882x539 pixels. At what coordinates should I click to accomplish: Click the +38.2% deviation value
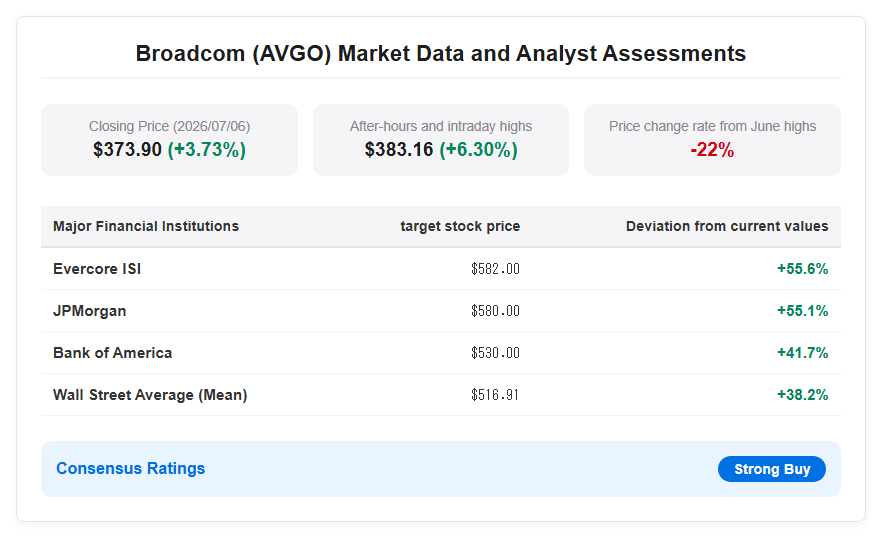tap(802, 395)
